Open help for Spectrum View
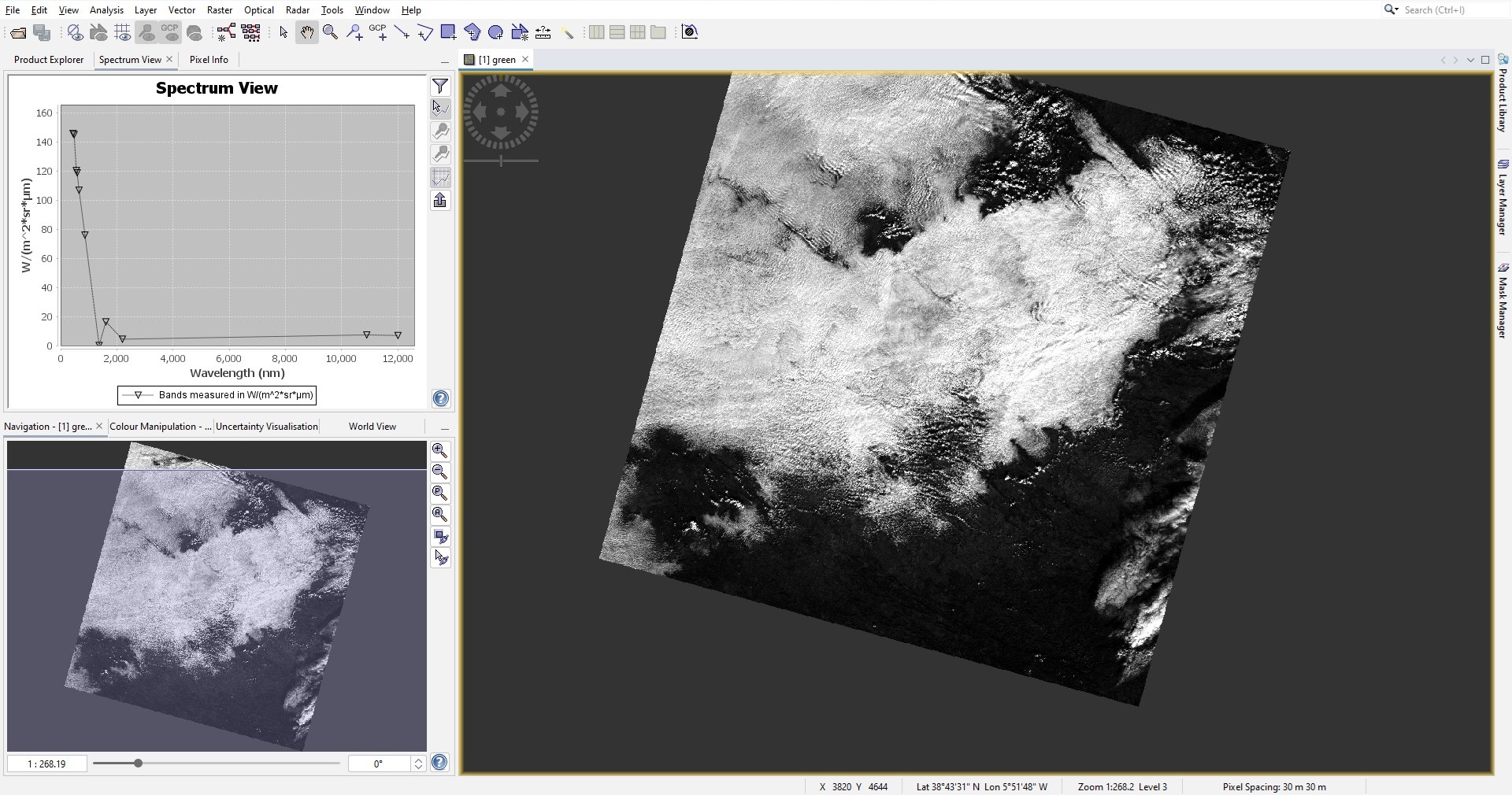 441,398
